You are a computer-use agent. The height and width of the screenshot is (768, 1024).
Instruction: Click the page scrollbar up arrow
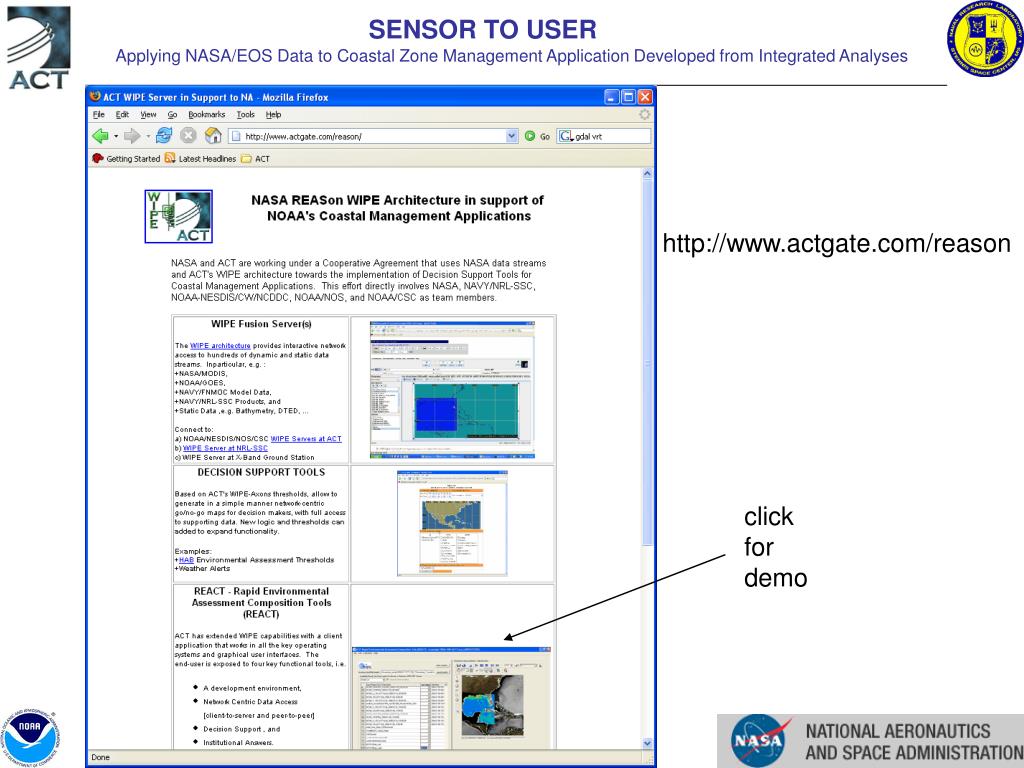coord(647,174)
